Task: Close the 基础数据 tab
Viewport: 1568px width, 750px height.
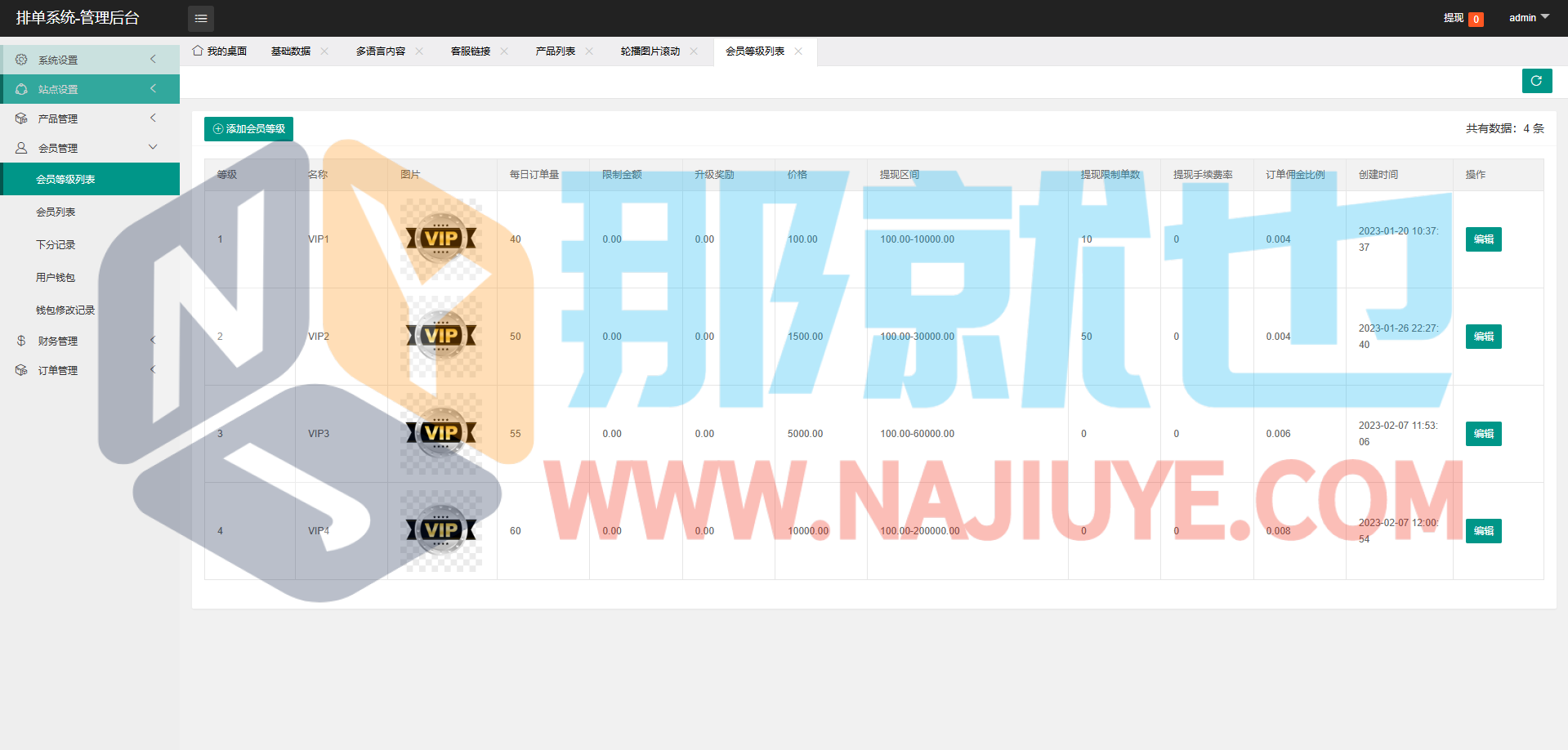Action: [x=324, y=51]
